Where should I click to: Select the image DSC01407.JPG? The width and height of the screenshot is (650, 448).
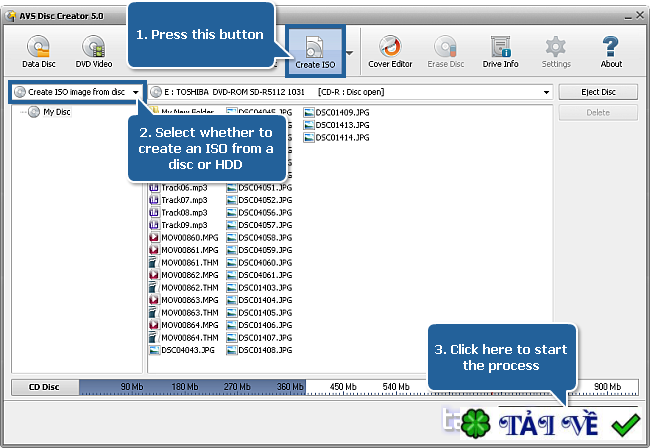tap(260, 337)
